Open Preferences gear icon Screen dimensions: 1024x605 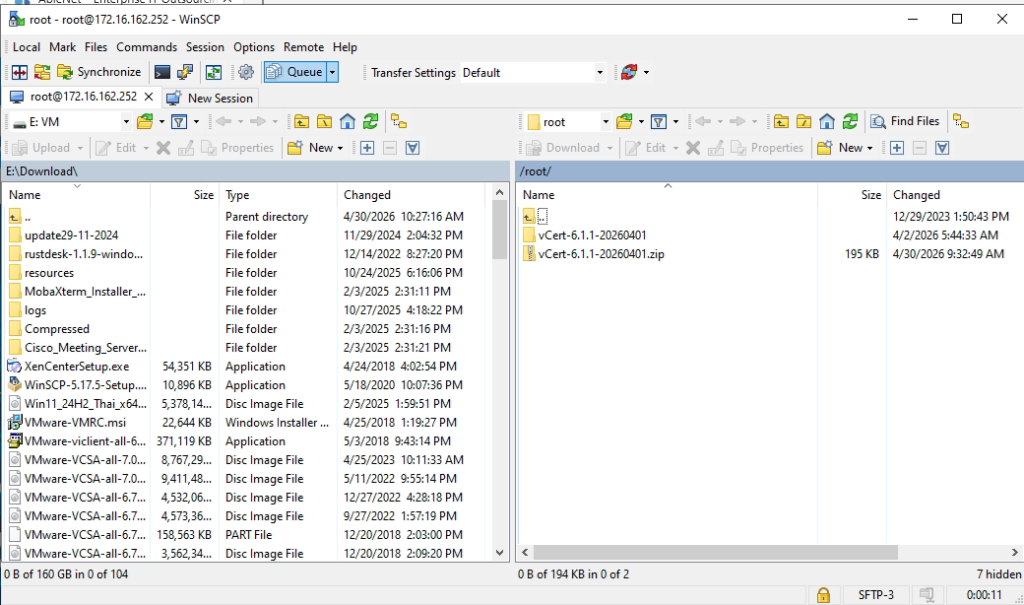click(246, 73)
